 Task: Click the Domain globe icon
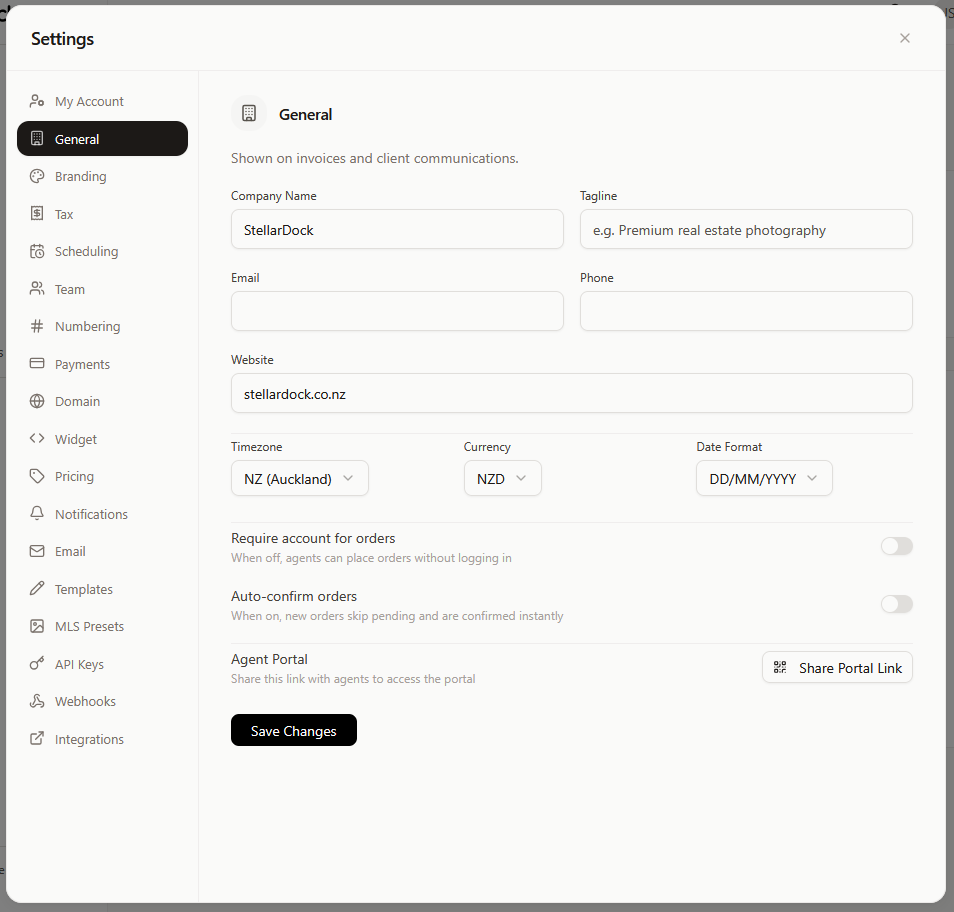[37, 401]
